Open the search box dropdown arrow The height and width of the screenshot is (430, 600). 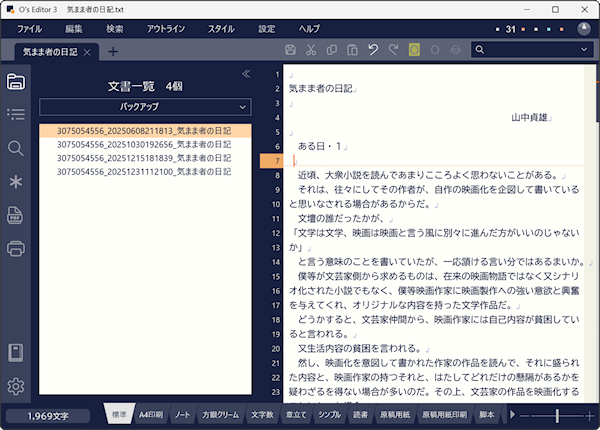coord(585,50)
